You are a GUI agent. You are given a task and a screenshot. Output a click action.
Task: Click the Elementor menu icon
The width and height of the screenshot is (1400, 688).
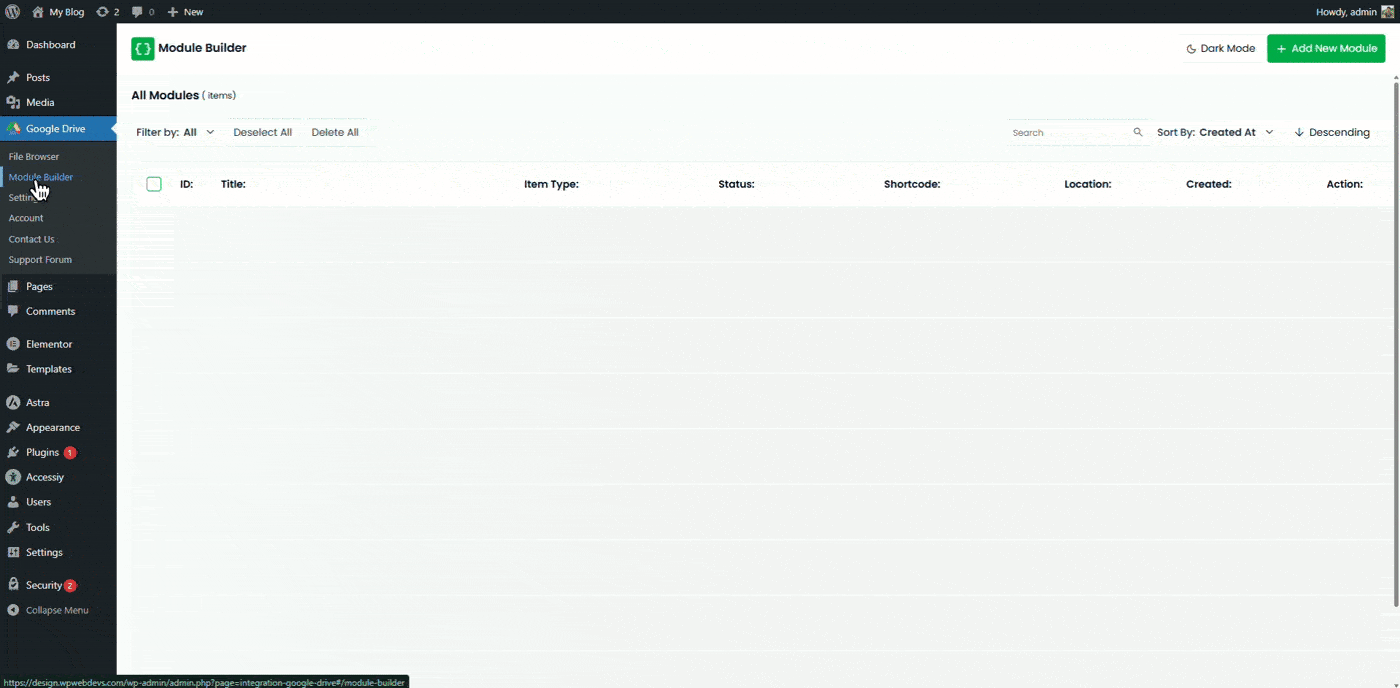pos(16,343)
